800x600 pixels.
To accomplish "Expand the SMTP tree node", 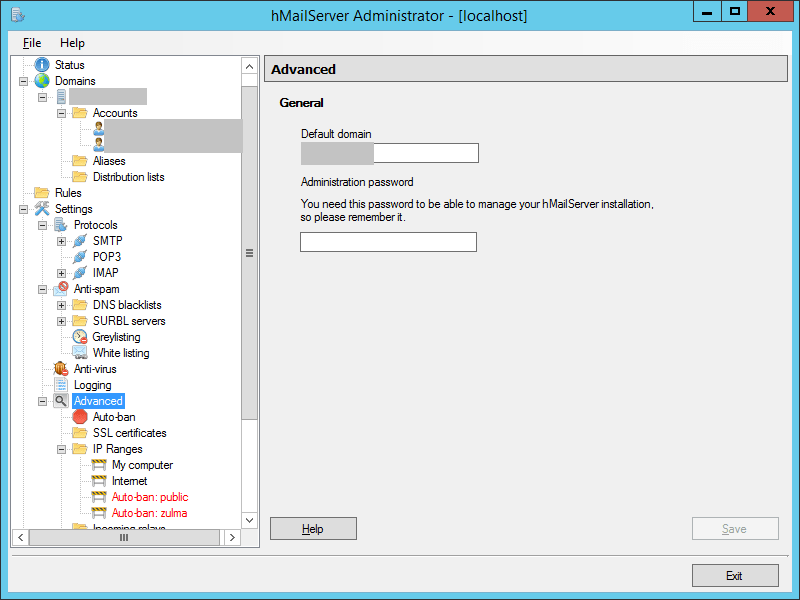I will point(61,241).
